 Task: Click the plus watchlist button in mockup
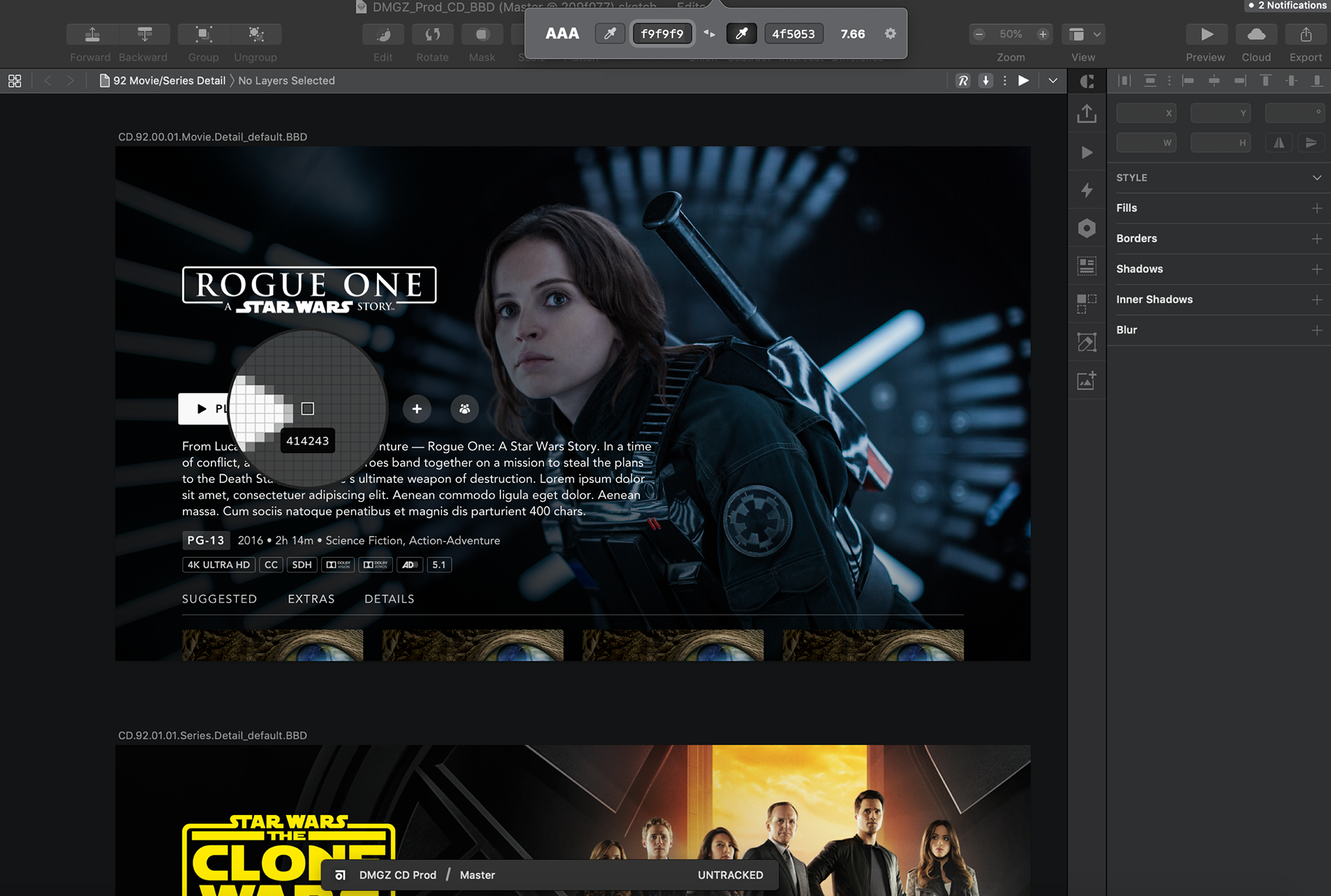click(x=417, y=409)
